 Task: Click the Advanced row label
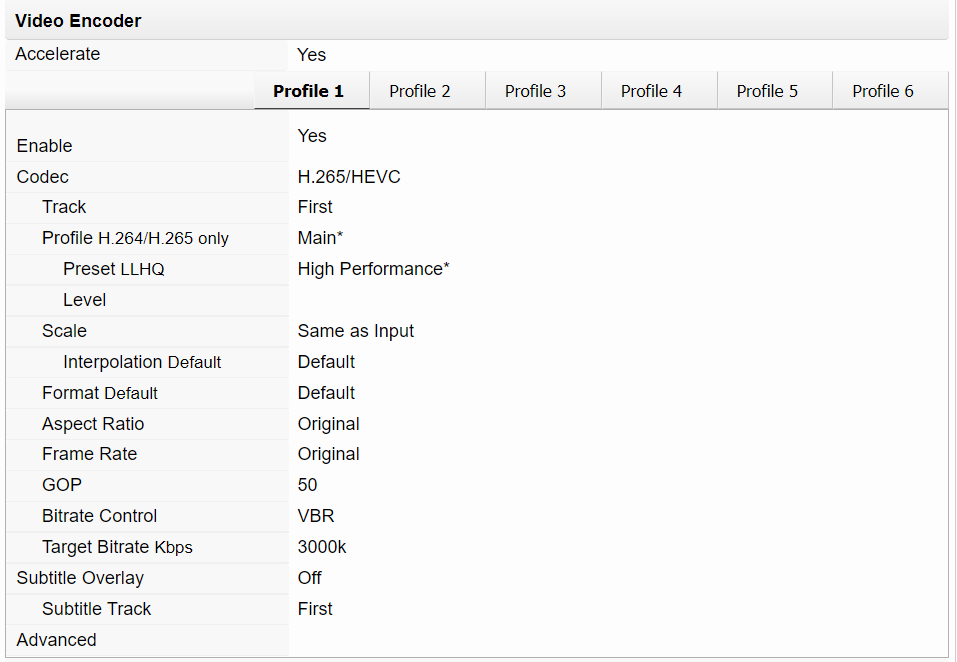57,640
